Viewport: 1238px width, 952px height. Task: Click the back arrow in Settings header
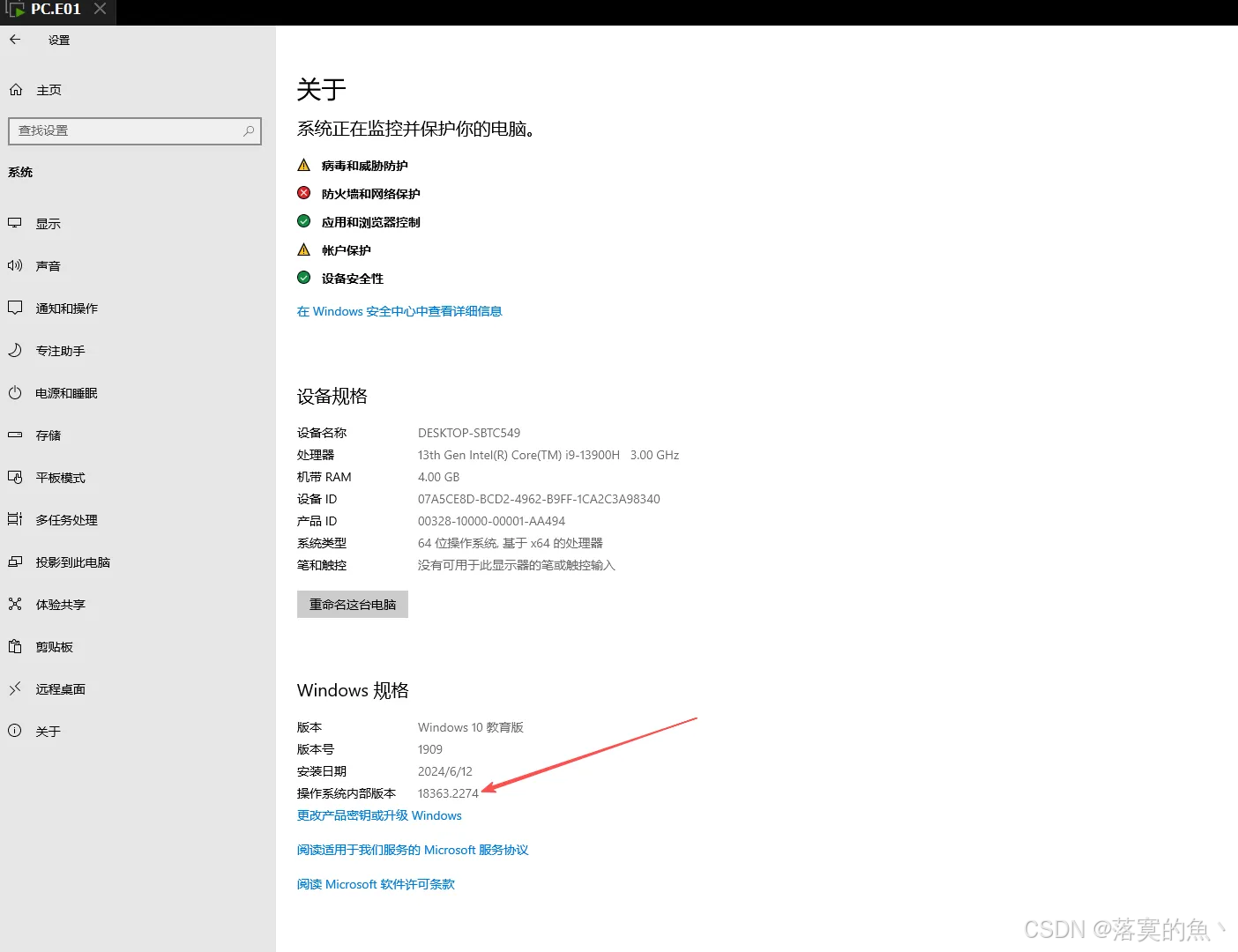coord(15,40)
